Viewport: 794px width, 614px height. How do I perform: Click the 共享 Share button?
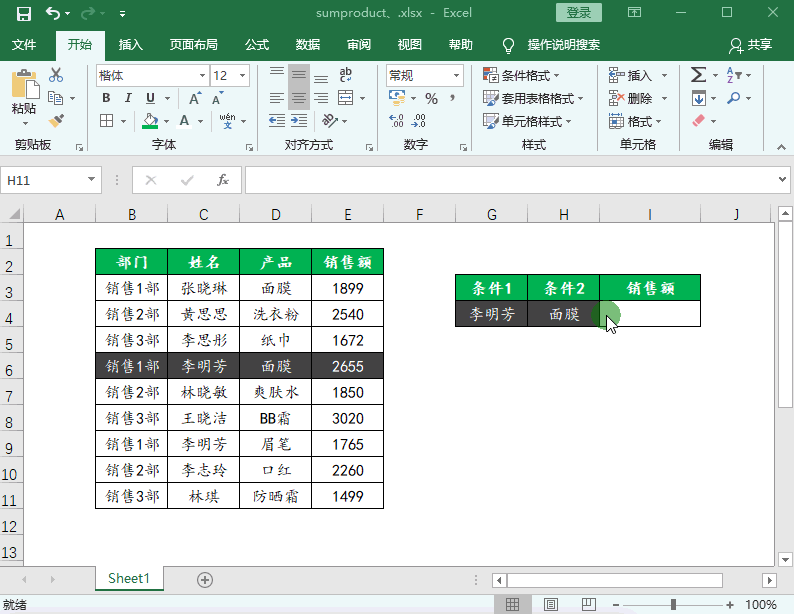[x=750, y=45]
